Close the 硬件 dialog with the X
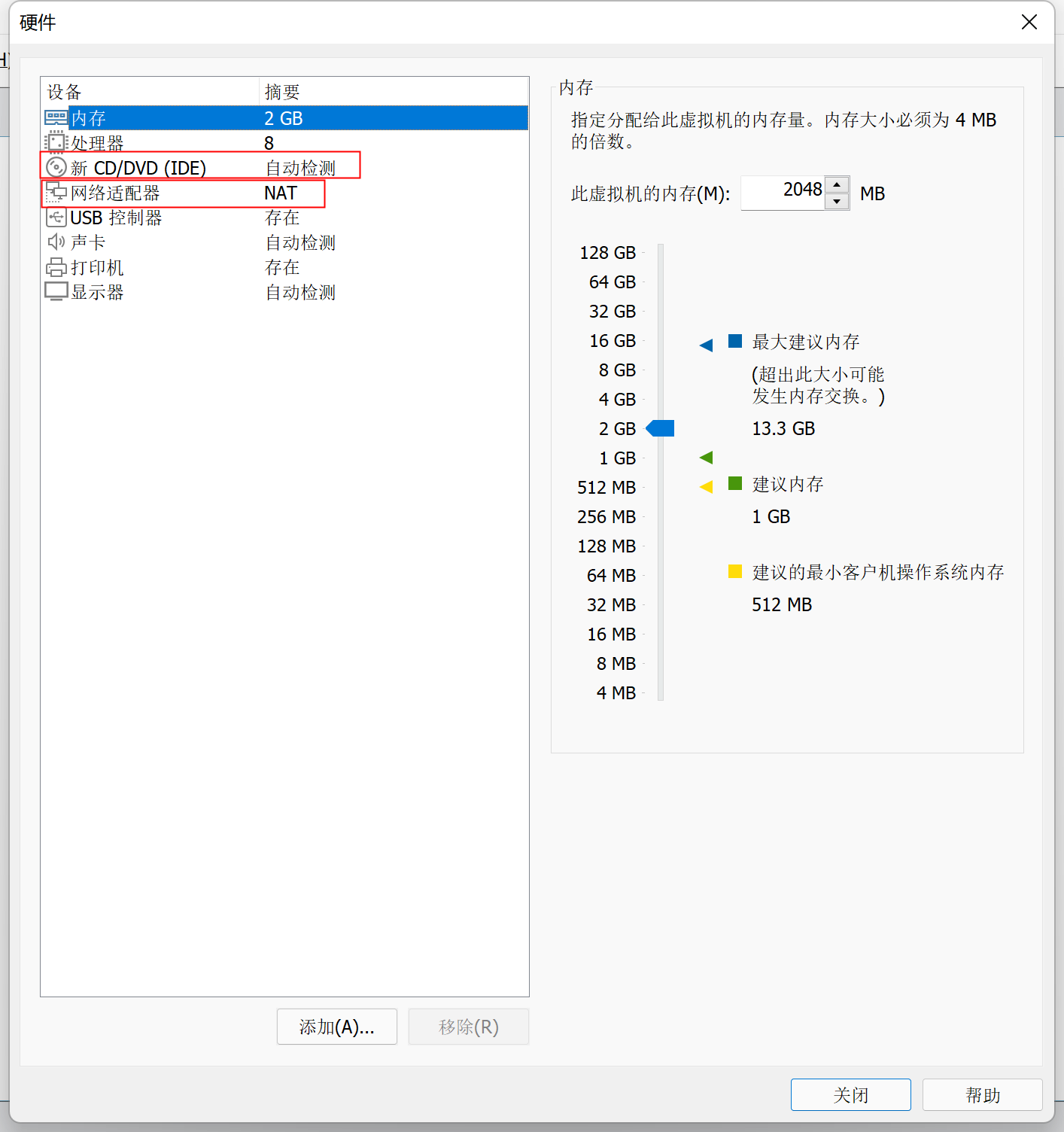This screenshot has width=1064, height=1132. (1029, 22)
